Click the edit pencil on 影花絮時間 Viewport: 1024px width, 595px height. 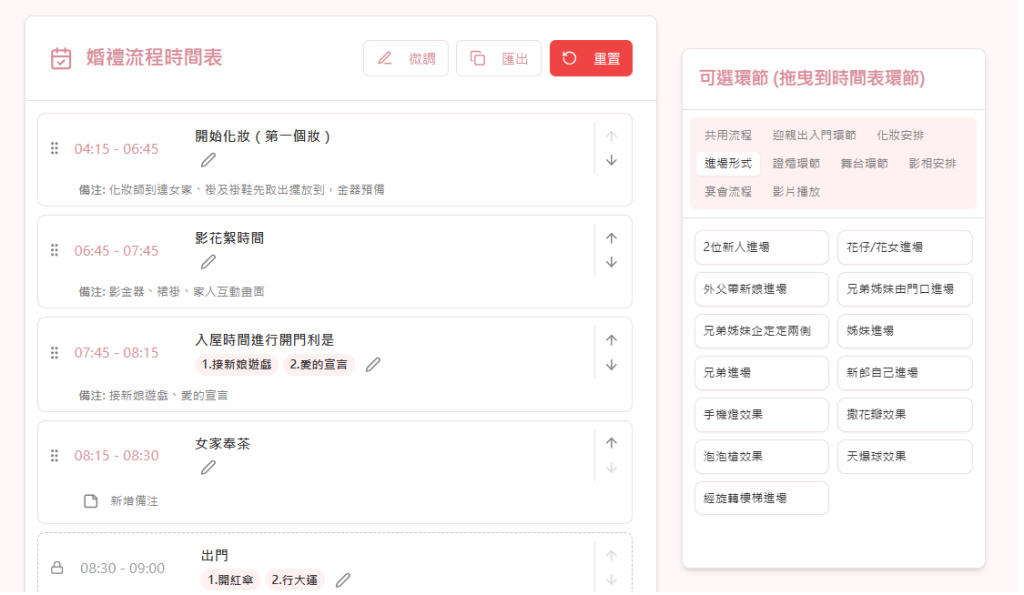coord(208,262)
